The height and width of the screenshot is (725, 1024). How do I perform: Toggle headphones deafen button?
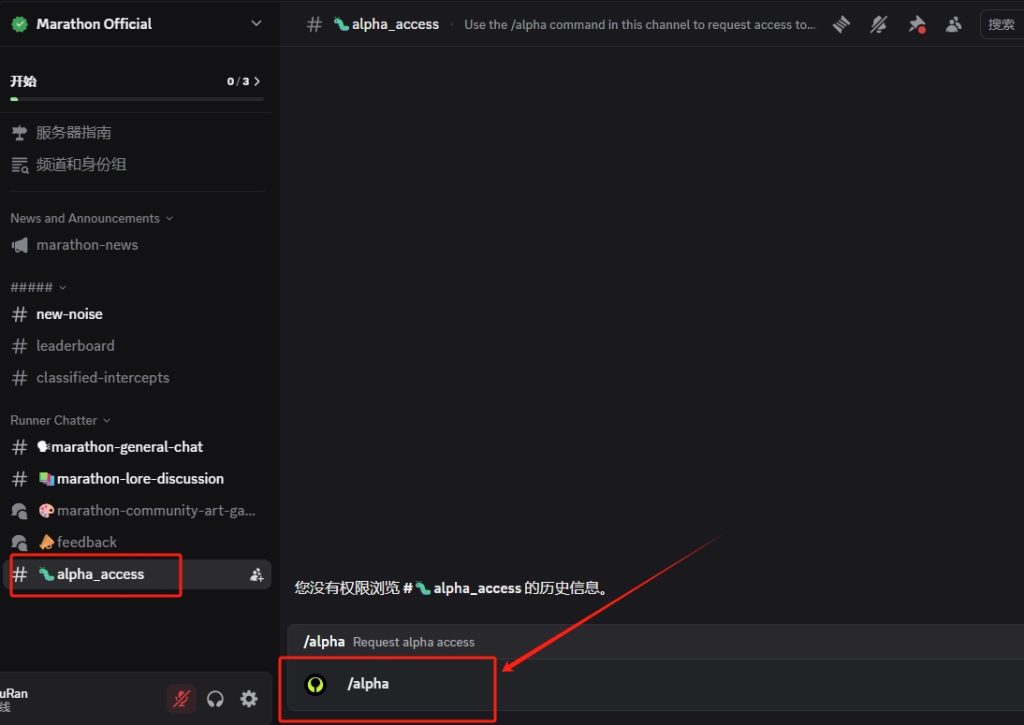pos(215,699)
